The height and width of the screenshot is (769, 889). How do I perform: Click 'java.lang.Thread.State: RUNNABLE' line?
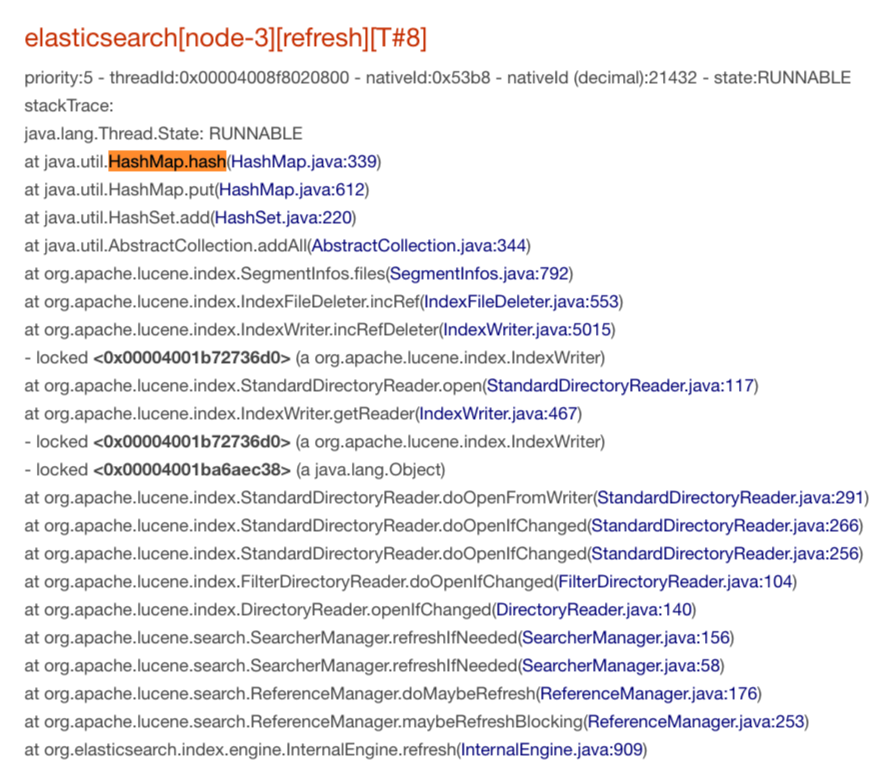click(163, 134)
